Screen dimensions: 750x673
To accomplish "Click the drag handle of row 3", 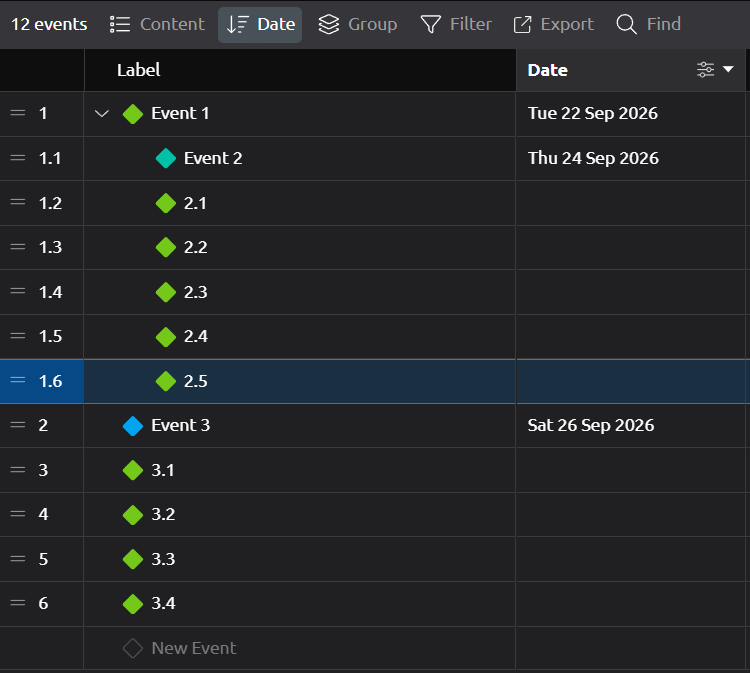I will tap(18, 470).
